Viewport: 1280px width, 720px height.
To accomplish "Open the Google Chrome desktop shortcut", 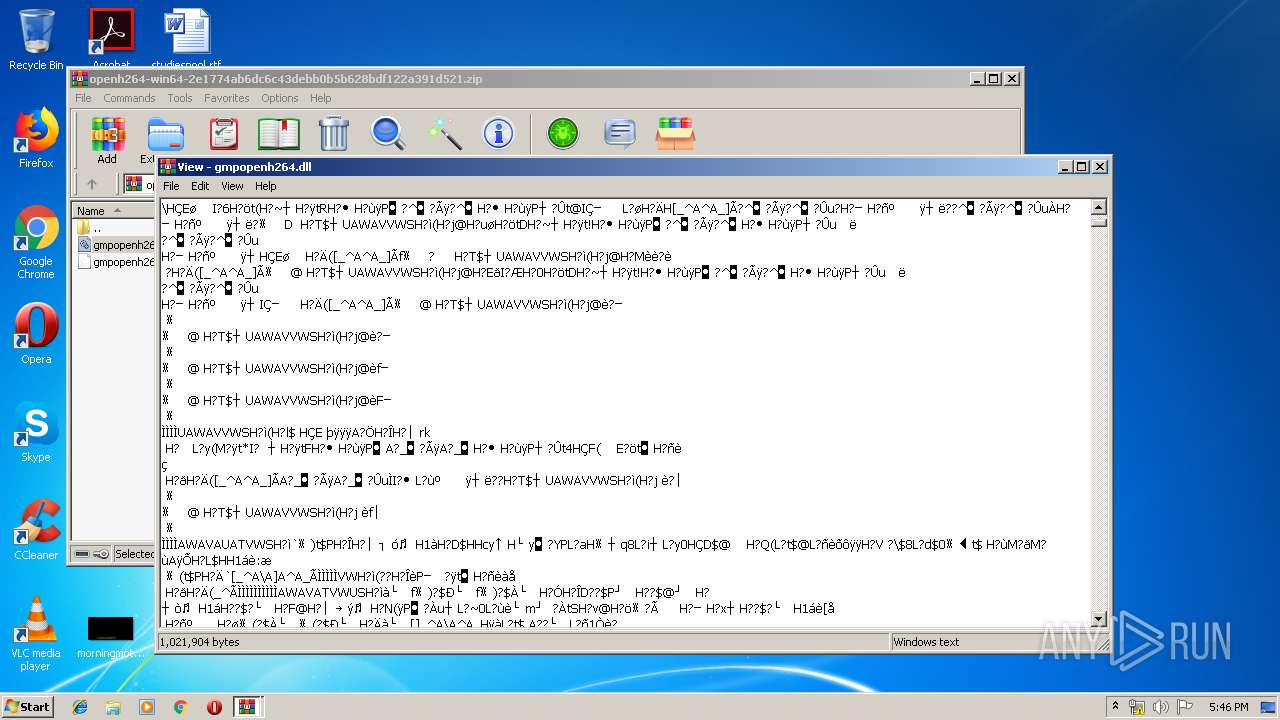I will click(x=36, y=243).
